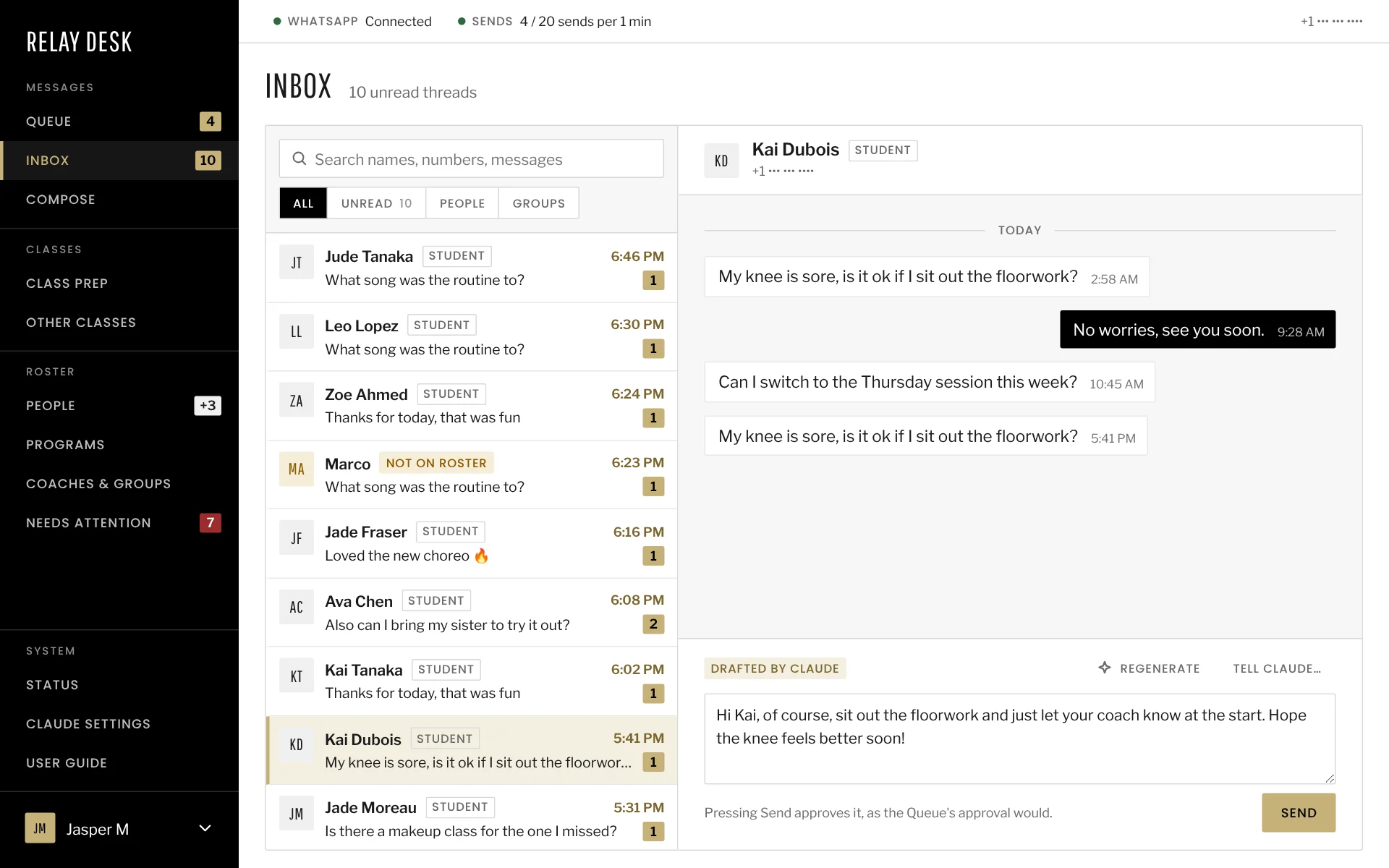The image size is (1389, 868).
Task: Click the "No worries, see you soon." message bubble
Action: pyautogui.click(x=1198, y=330)
